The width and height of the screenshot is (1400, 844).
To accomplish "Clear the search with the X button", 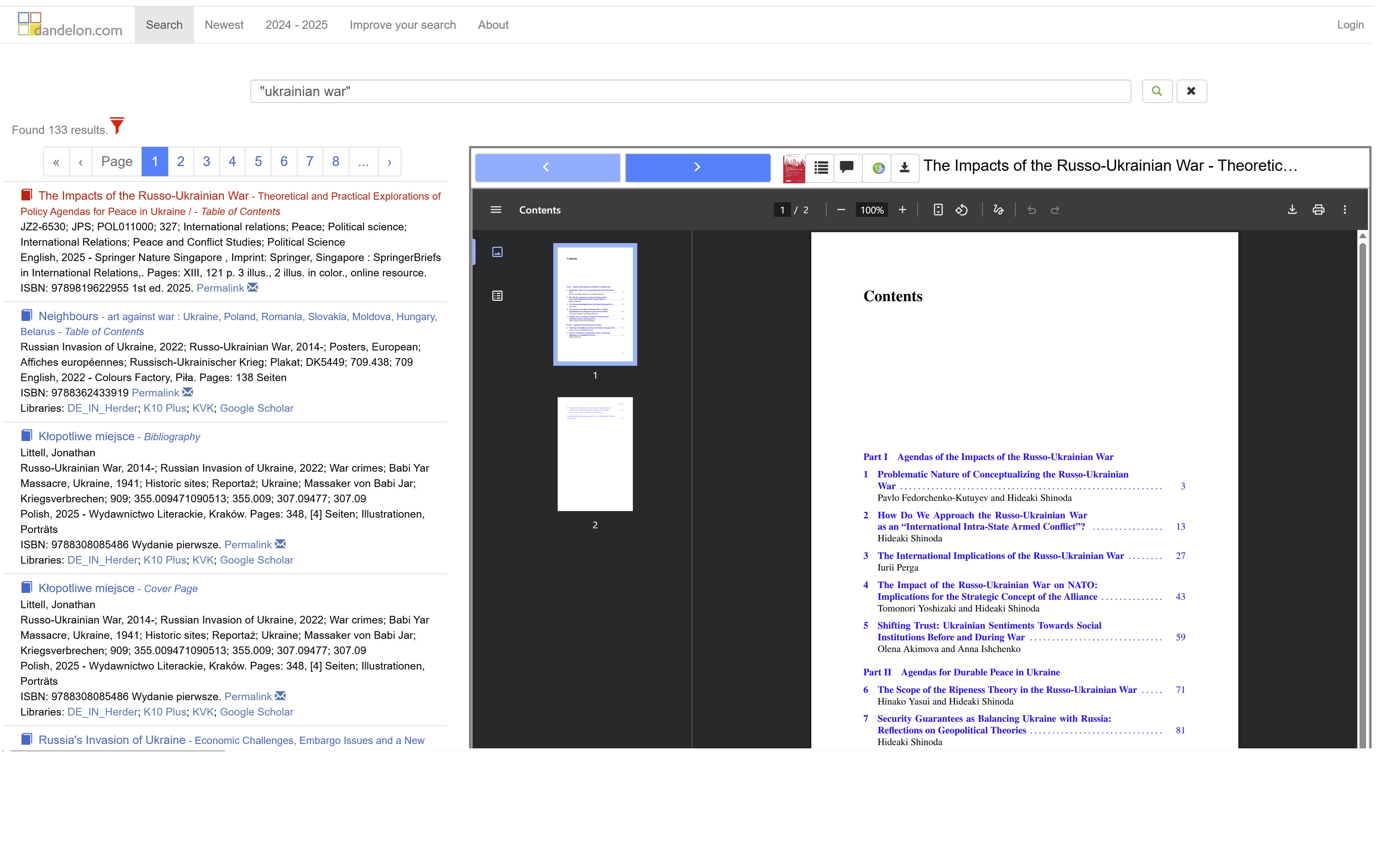I will click(x=1191, y=91).
